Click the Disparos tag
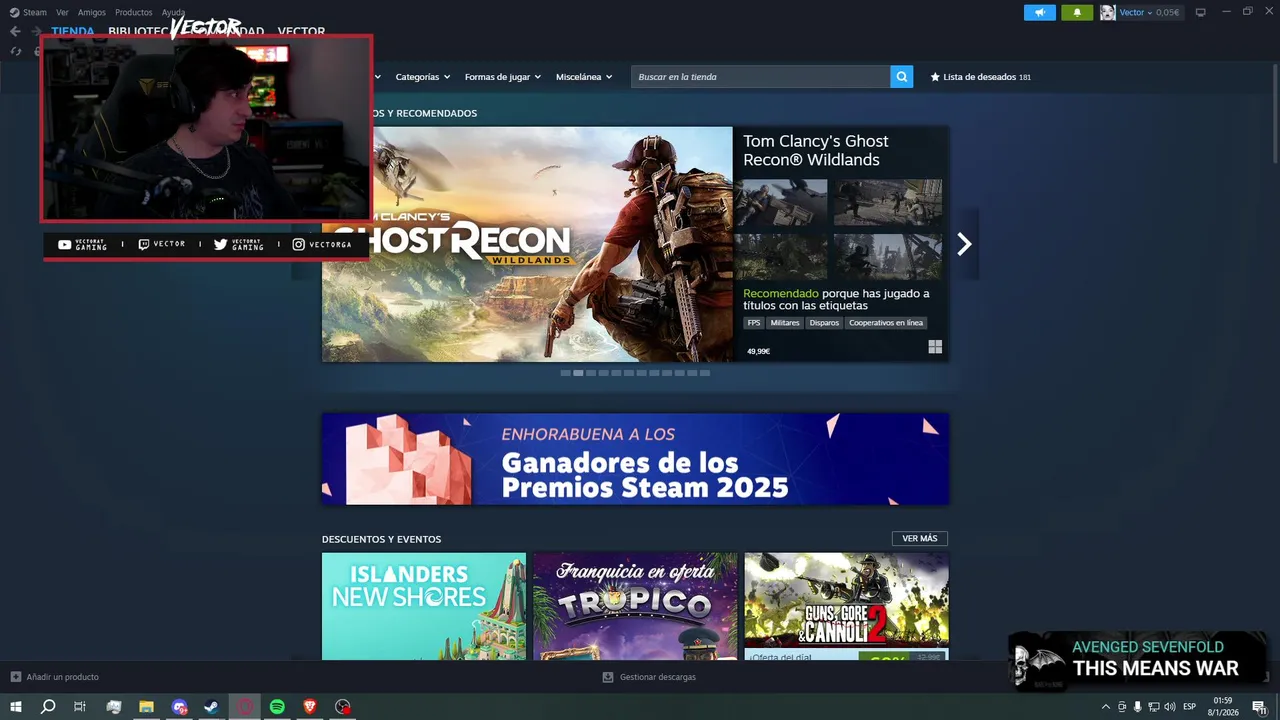The image size is (1280, 720). pyautogui.click(x=824, y=323)
